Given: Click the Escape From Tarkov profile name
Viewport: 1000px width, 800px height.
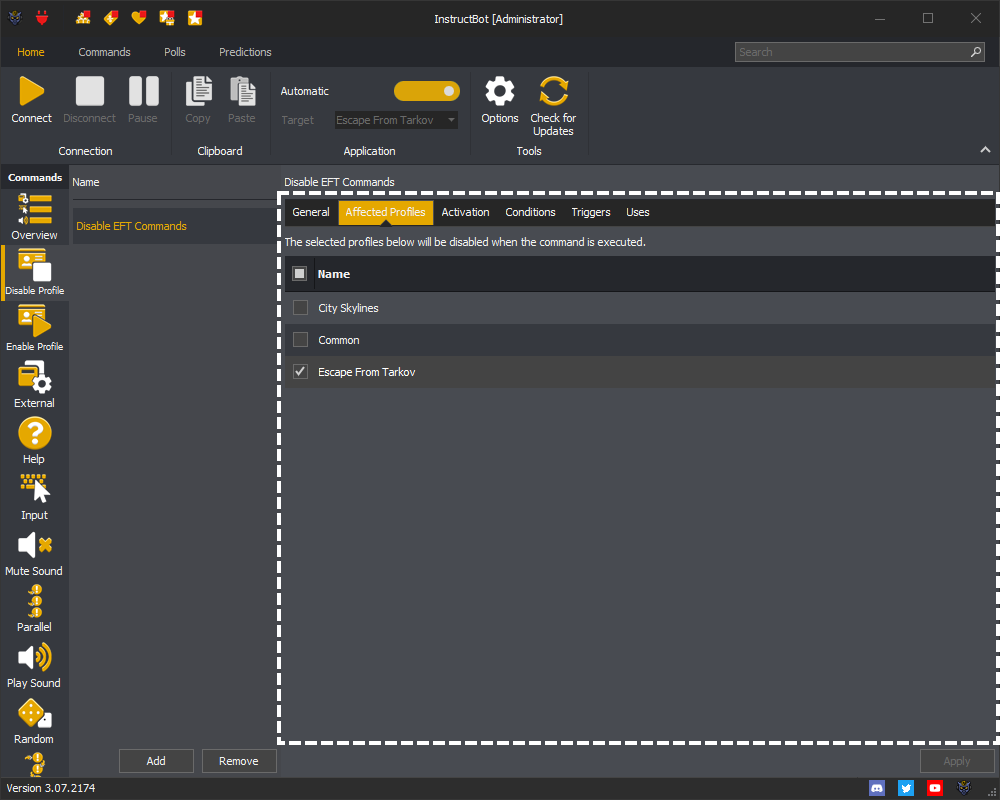Looking at the screenshot, I should 367,372.
